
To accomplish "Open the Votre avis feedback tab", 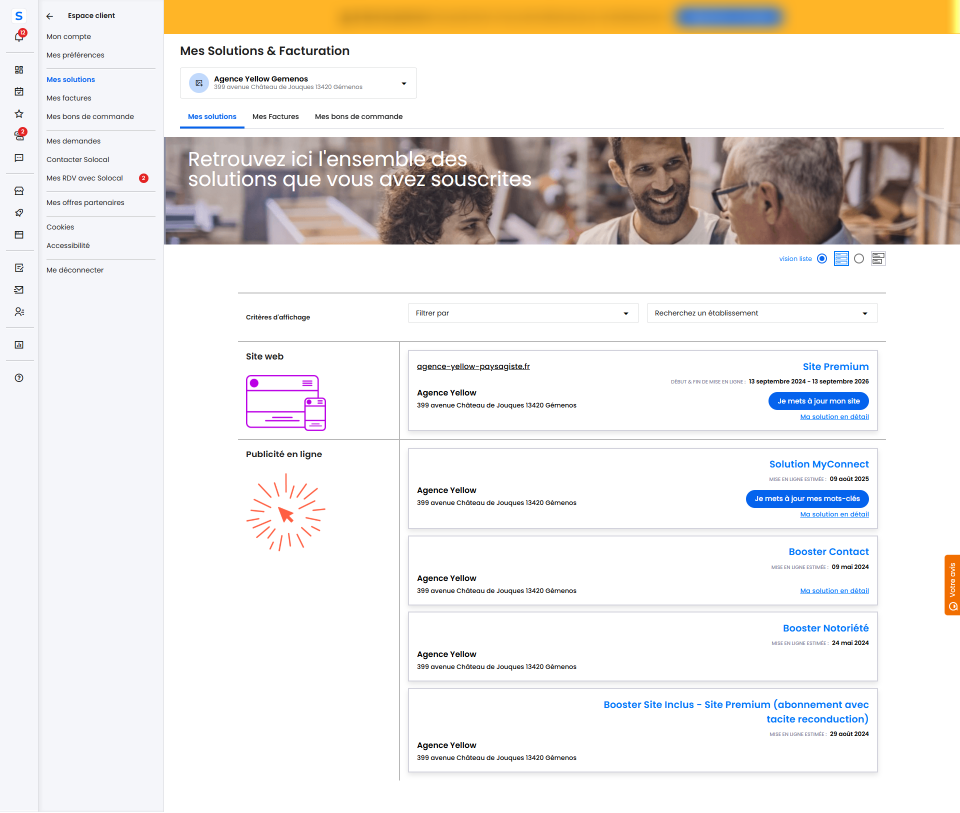I will pos(952,585).
